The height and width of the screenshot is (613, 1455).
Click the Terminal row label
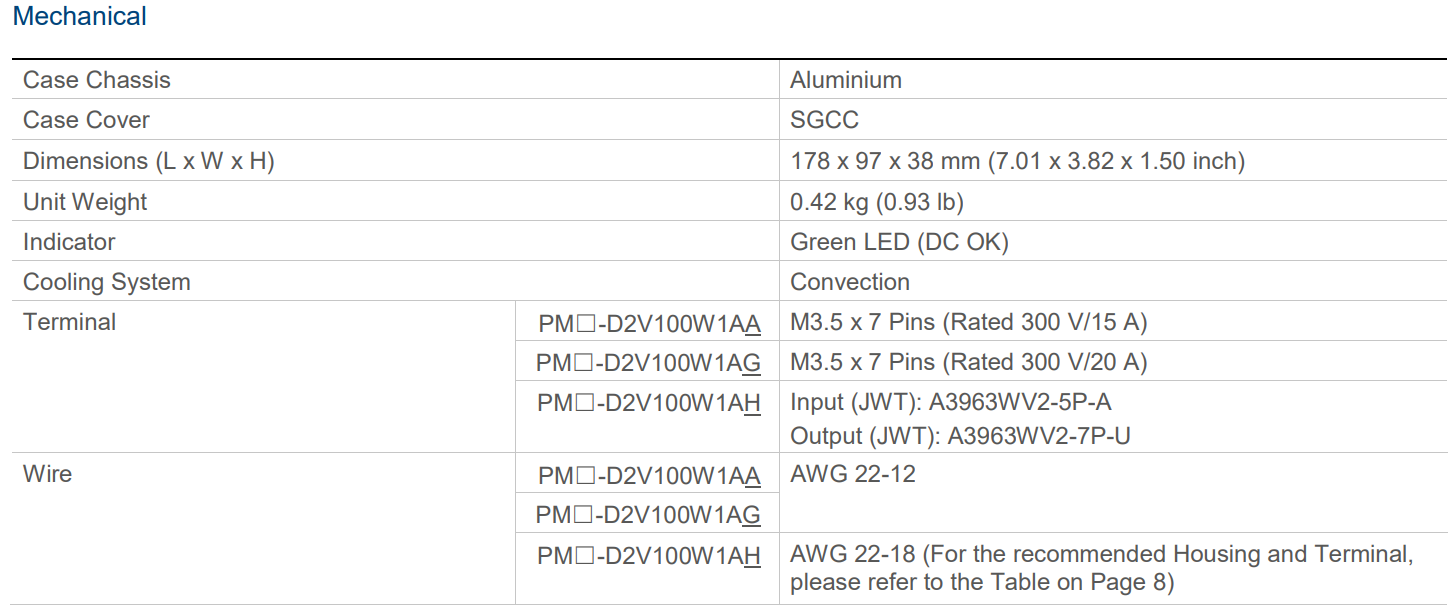coord(69,322)
